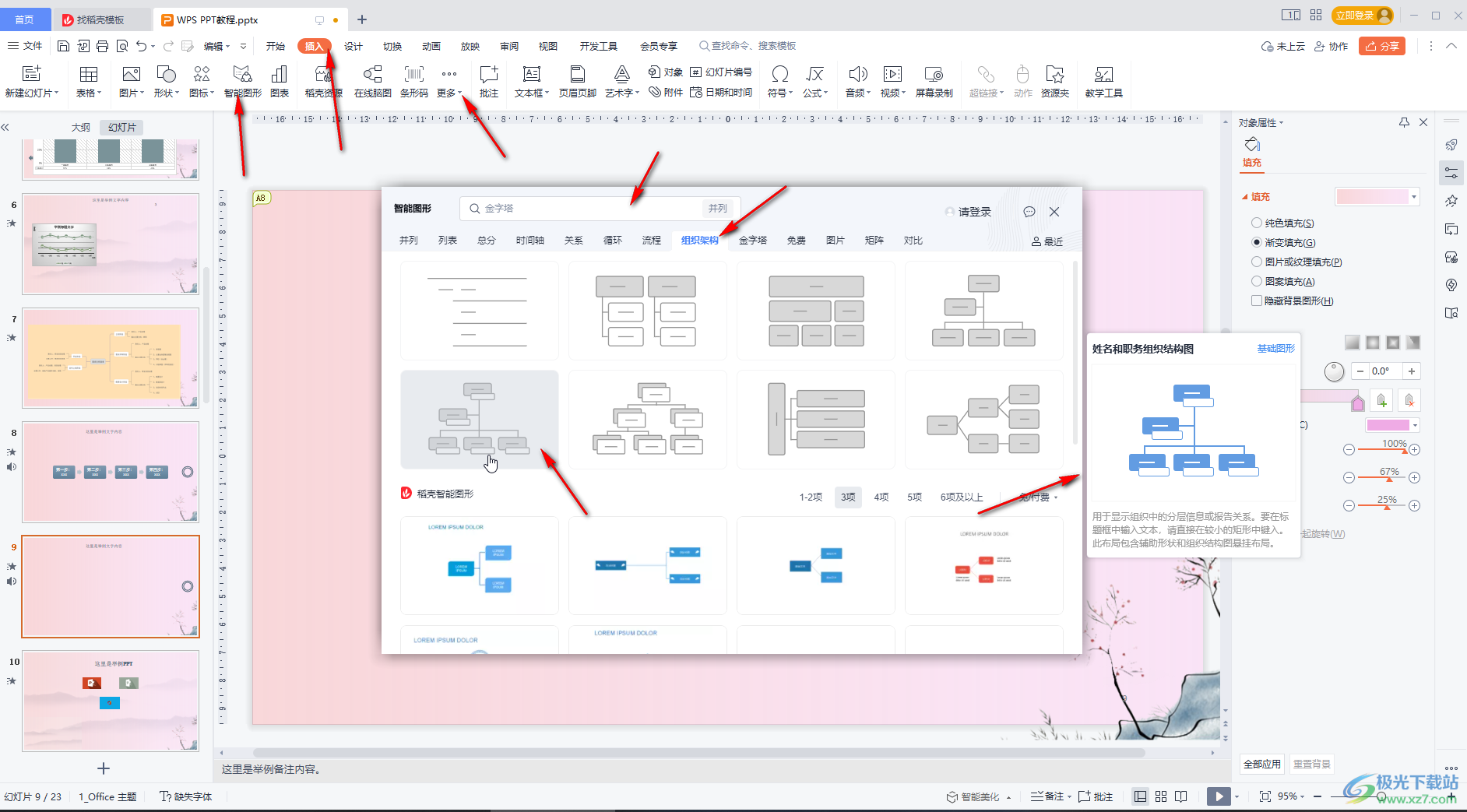Open Teaching Tools (教学工具)
The height and width of the screenshot is (812, 1467).
tap(1103, 82)
